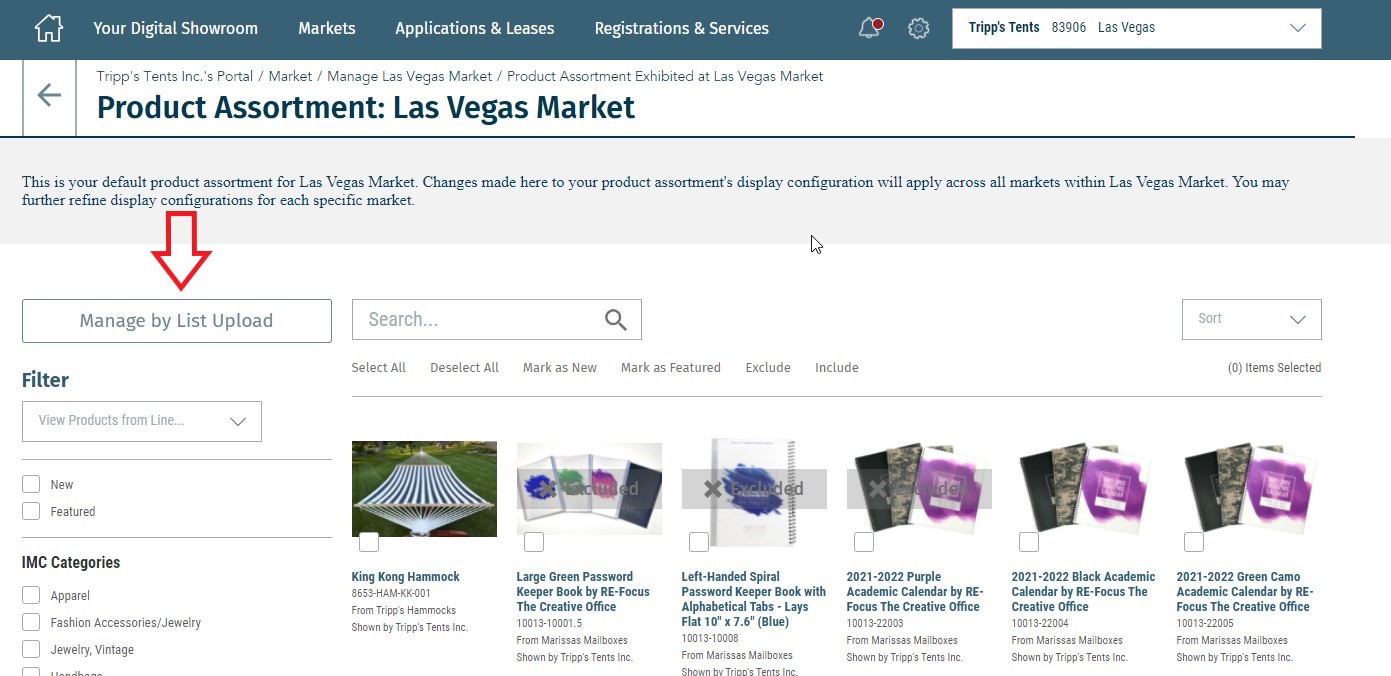Open Your Digital Showroom menu
This screenshot has height=676, width=1391.
pos(175,28)
